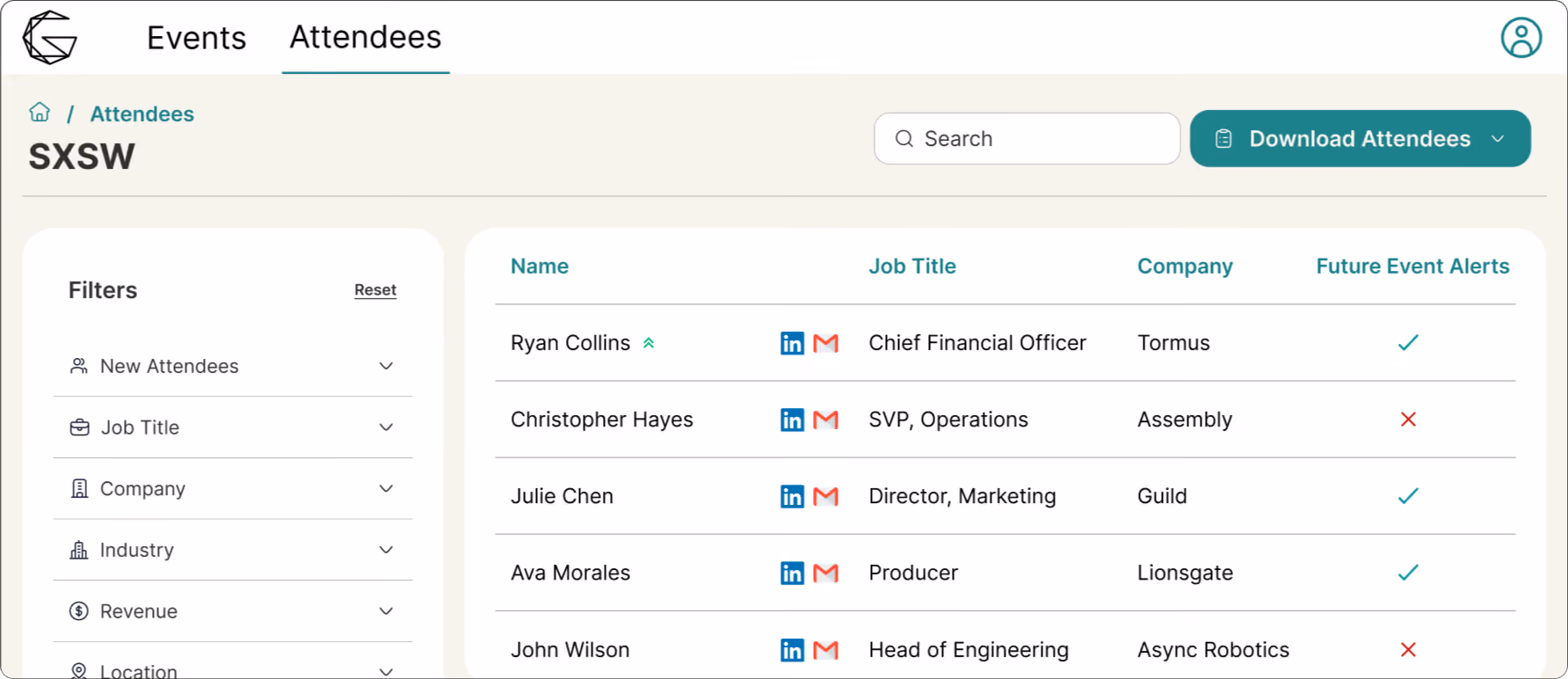Click the search magnifier icon
The width and height of the screenshot is (1568, 679).
click(904, 138)
